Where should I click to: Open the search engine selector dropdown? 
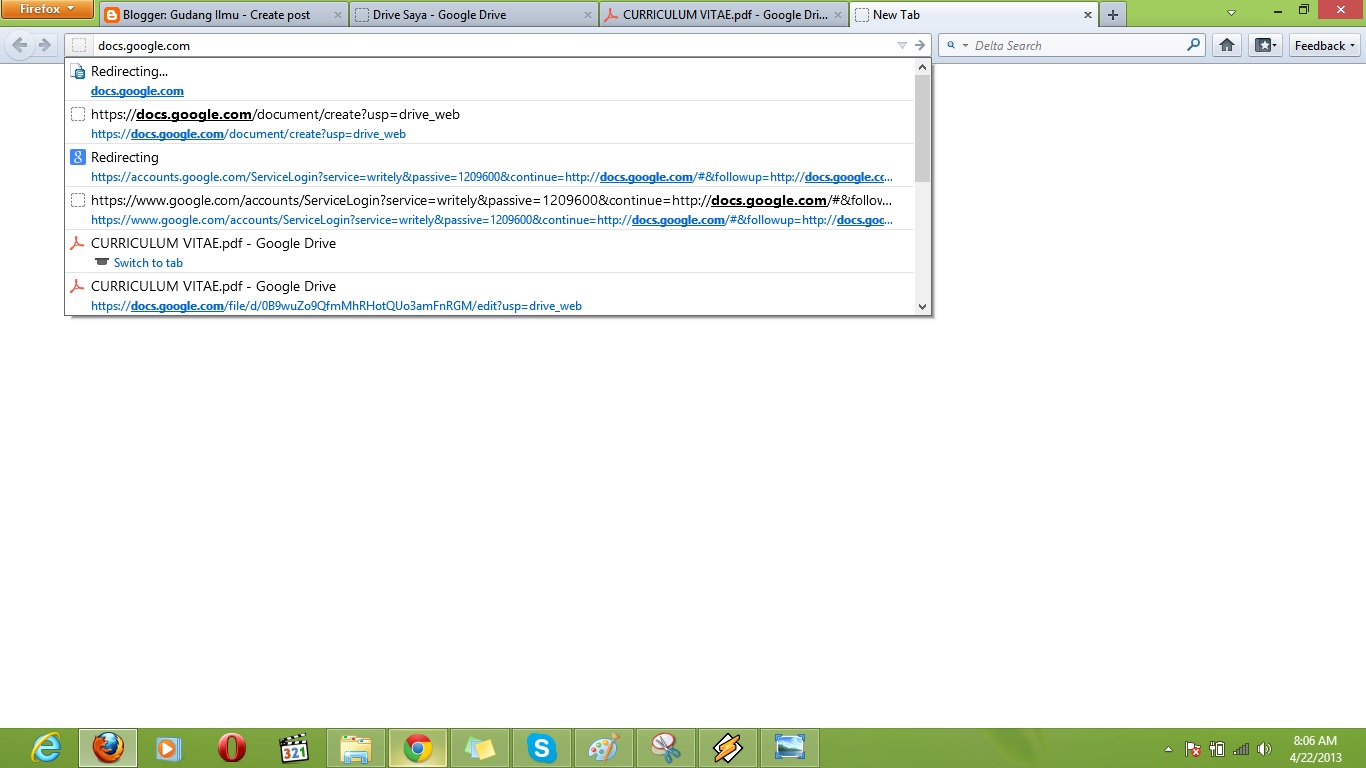[x=957, y=45]
